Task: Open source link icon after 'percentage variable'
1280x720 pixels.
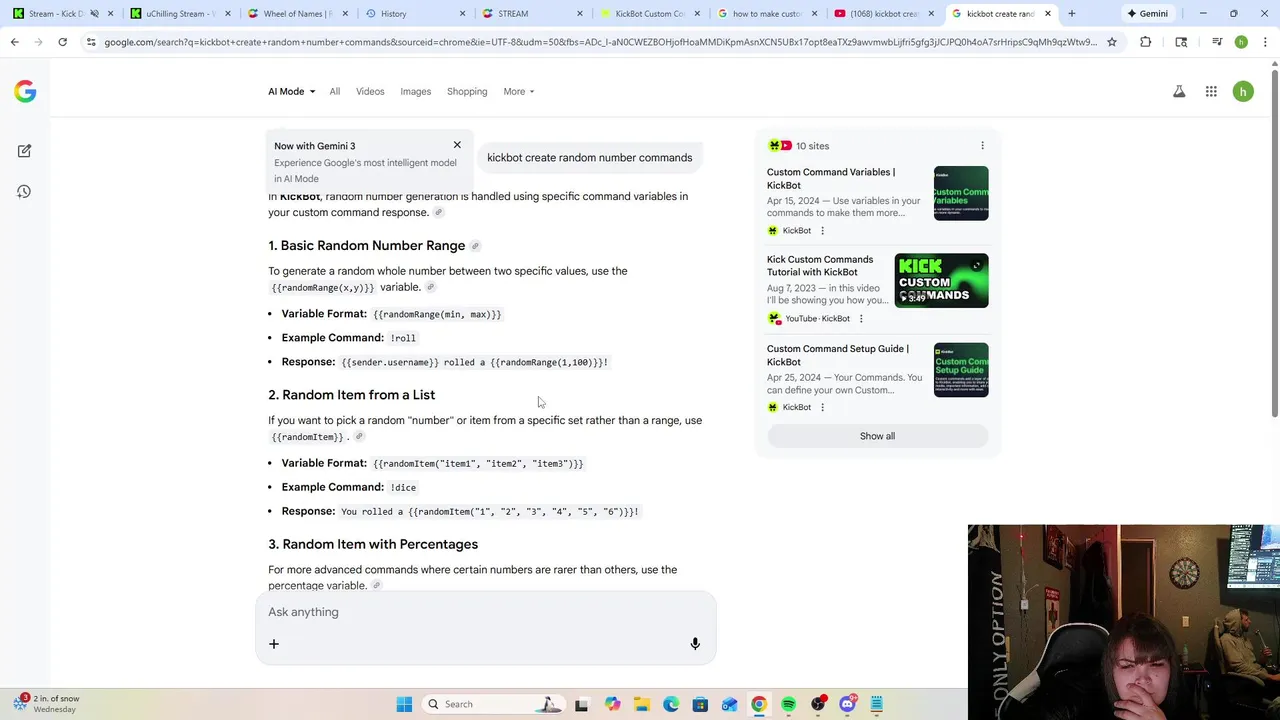Action: coord(376,585)
